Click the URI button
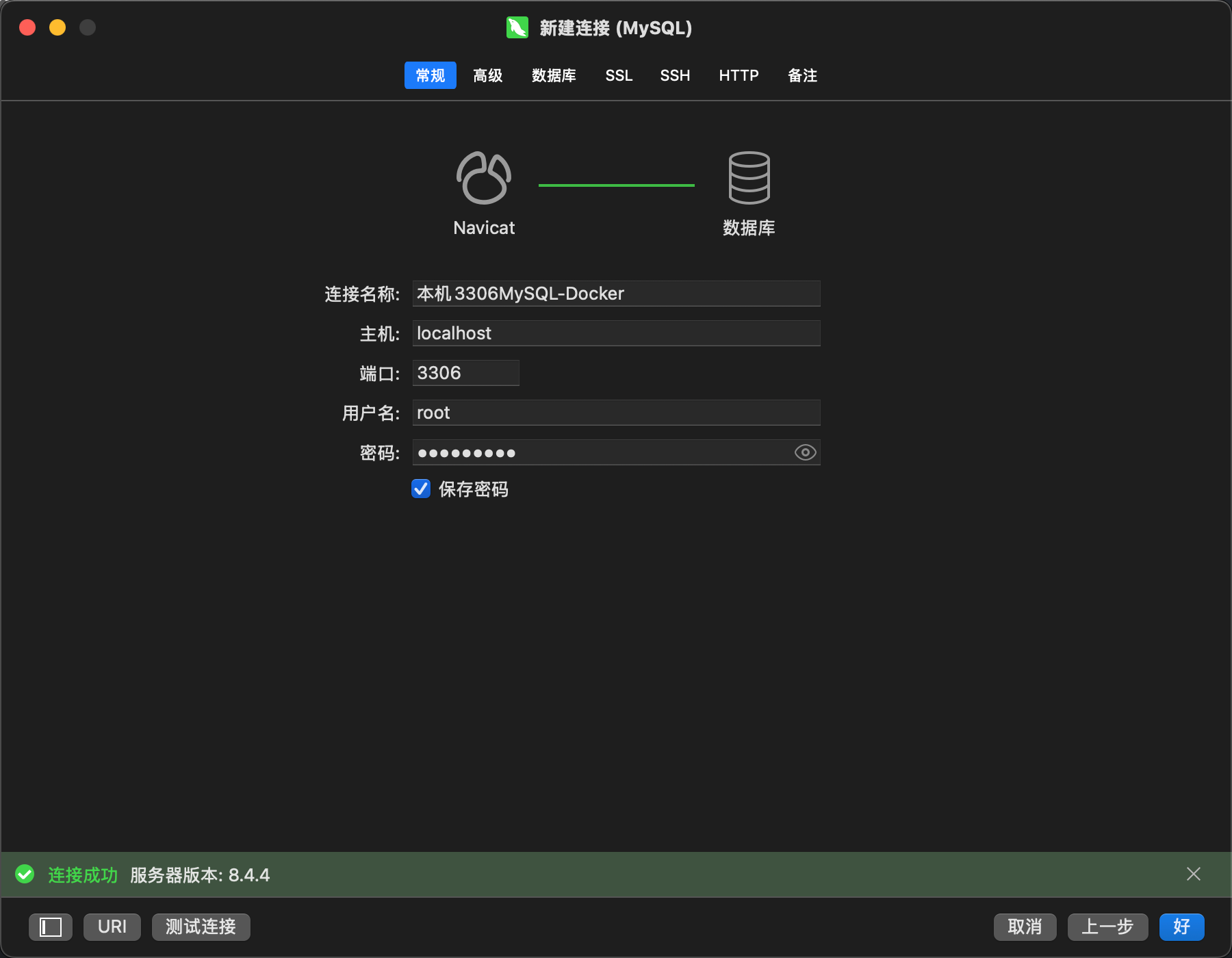The image size is (1232, 958). [x=112, y=927]
